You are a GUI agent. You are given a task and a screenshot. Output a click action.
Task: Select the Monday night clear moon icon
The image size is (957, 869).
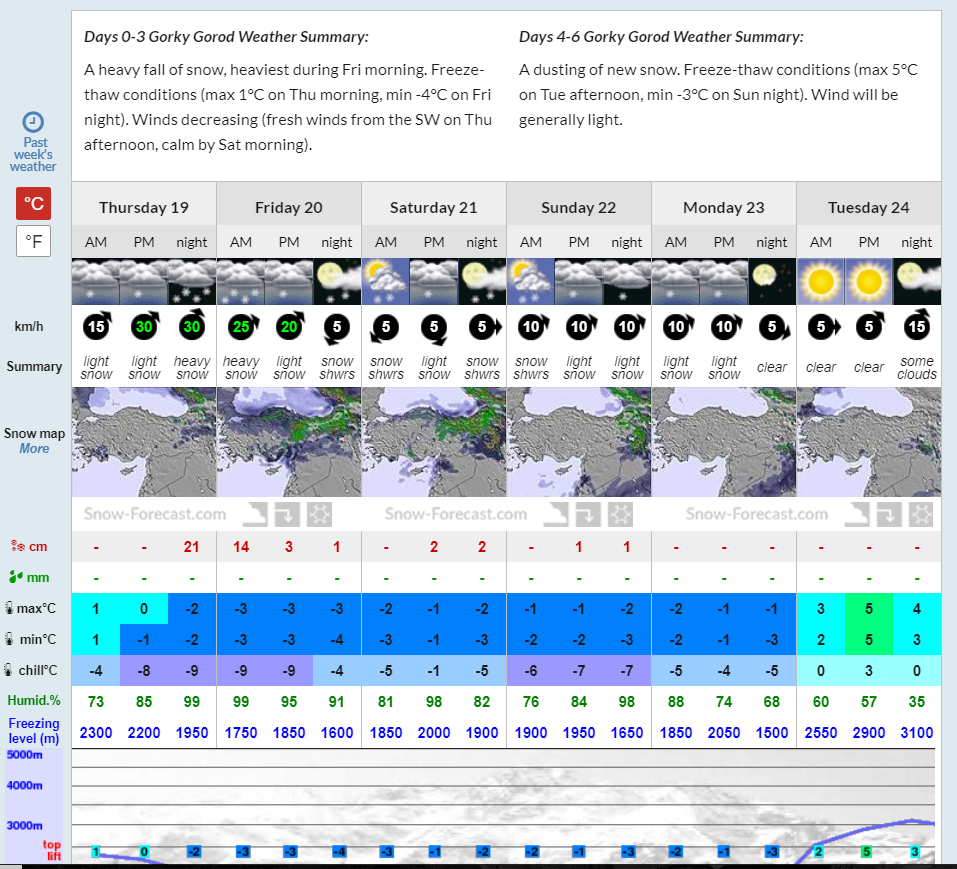click(772, 281)
